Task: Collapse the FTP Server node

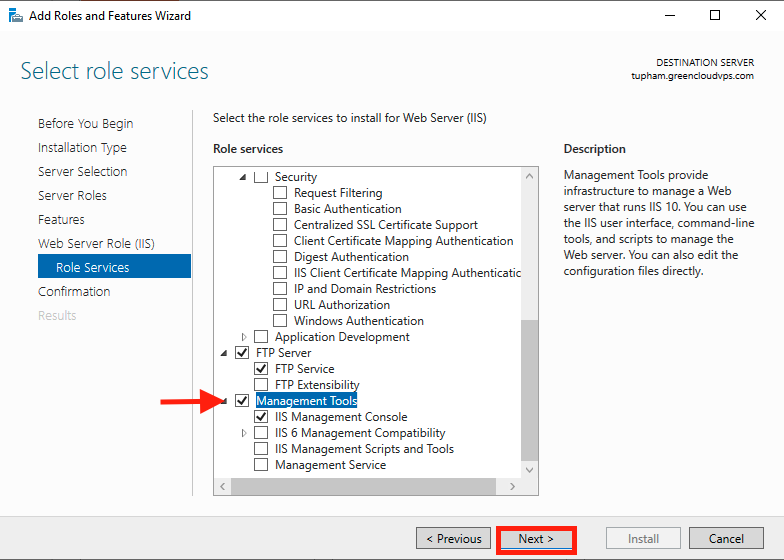Action: [x=224, y=353]
